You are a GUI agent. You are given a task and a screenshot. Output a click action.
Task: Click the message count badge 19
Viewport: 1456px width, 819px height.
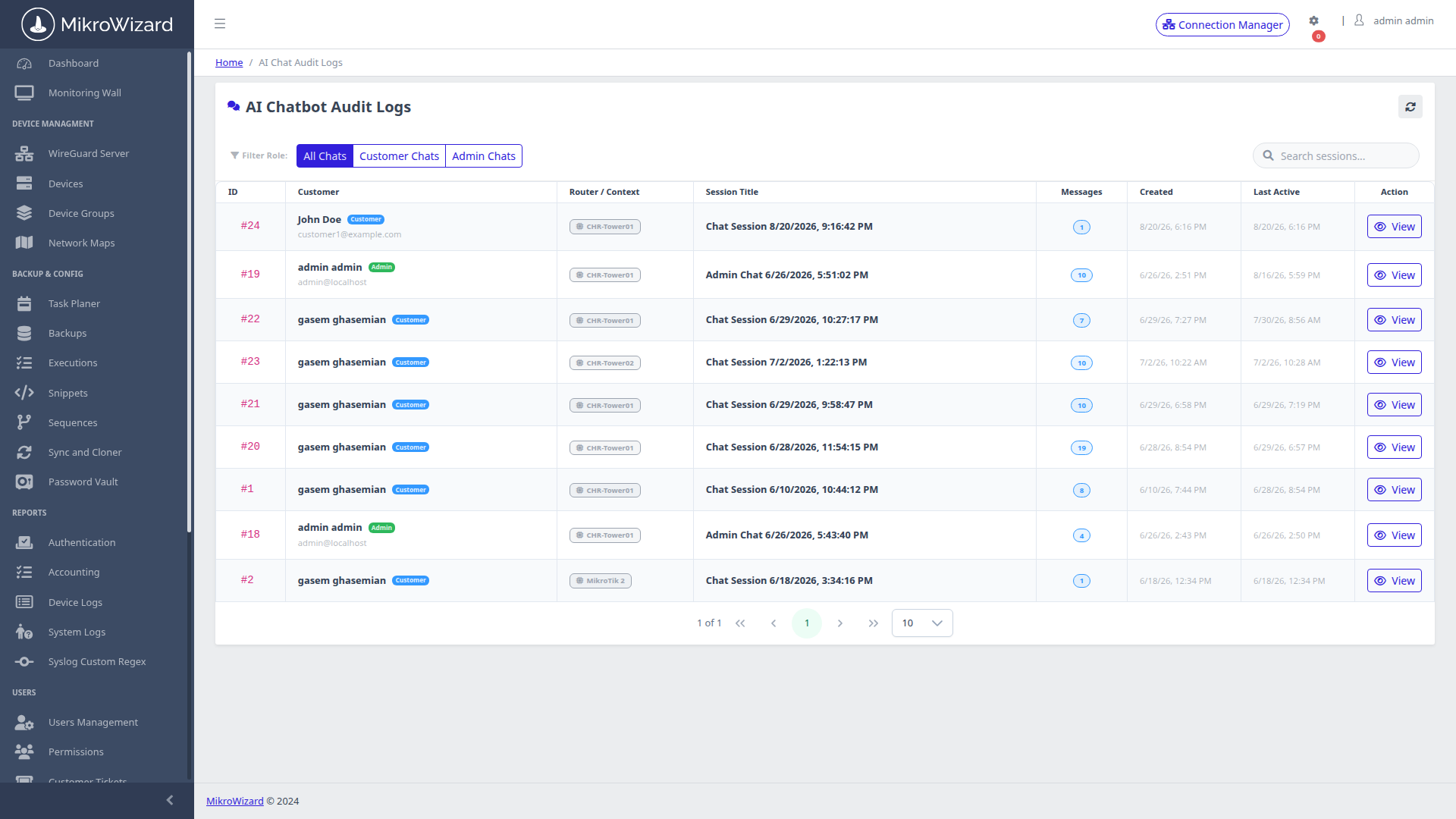coord(1081,448)
